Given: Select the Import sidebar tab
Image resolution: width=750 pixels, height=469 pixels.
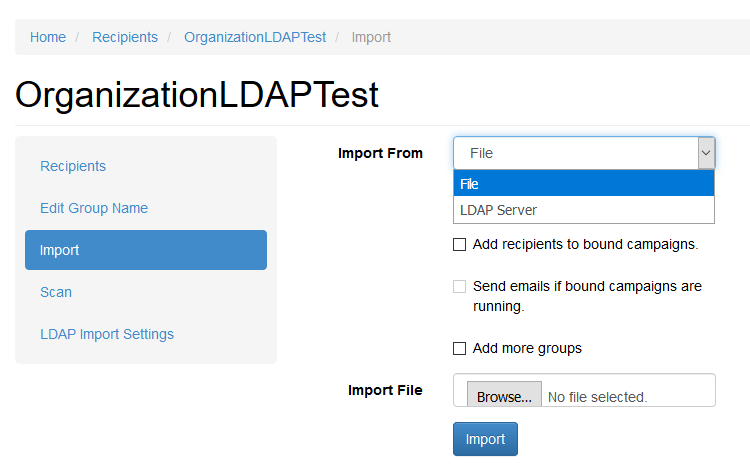Looking at the screenshot, I should click(146, 250).
